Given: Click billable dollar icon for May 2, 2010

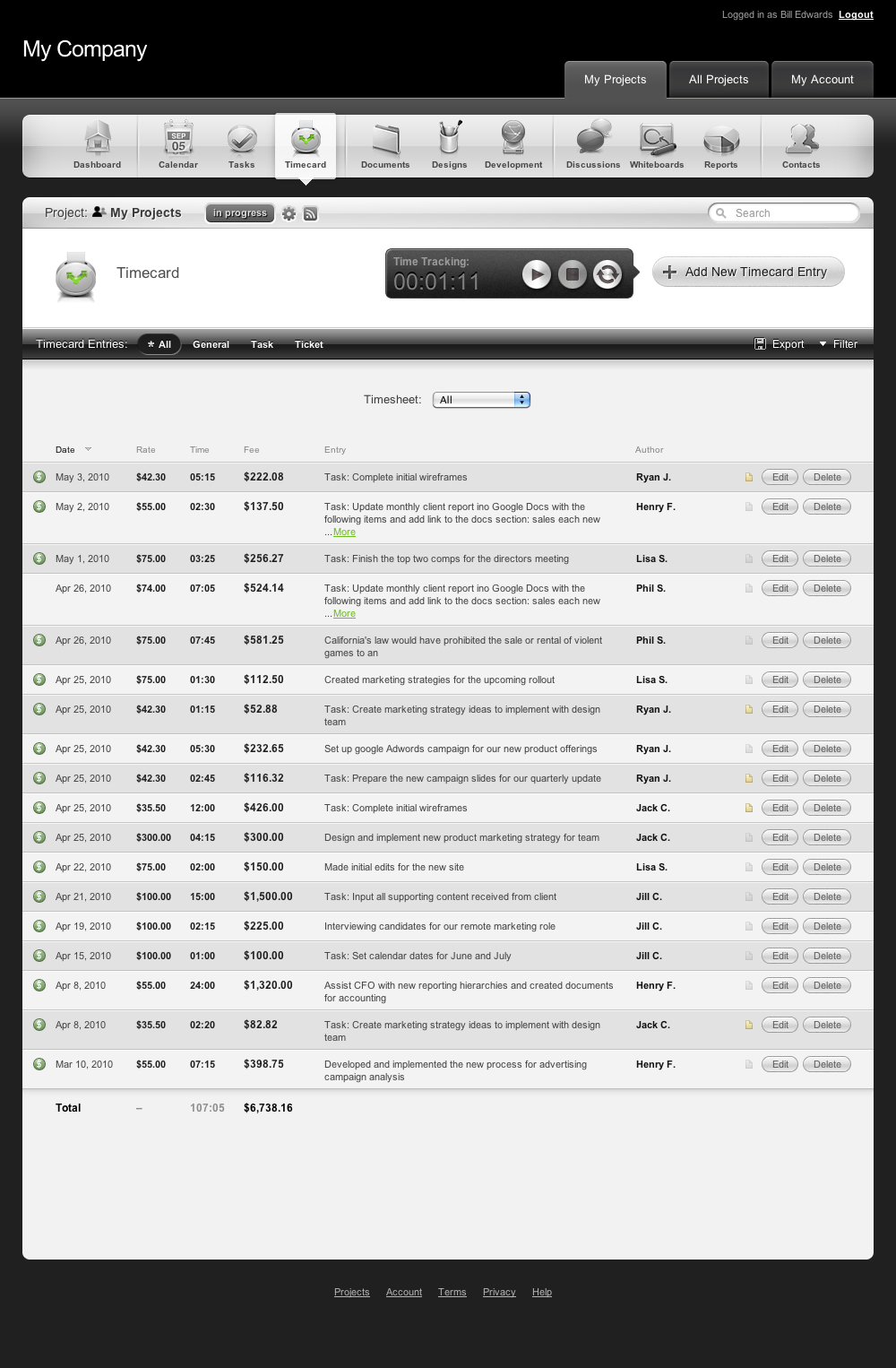Looking at the screenshot, I should (x=39, y=507).
